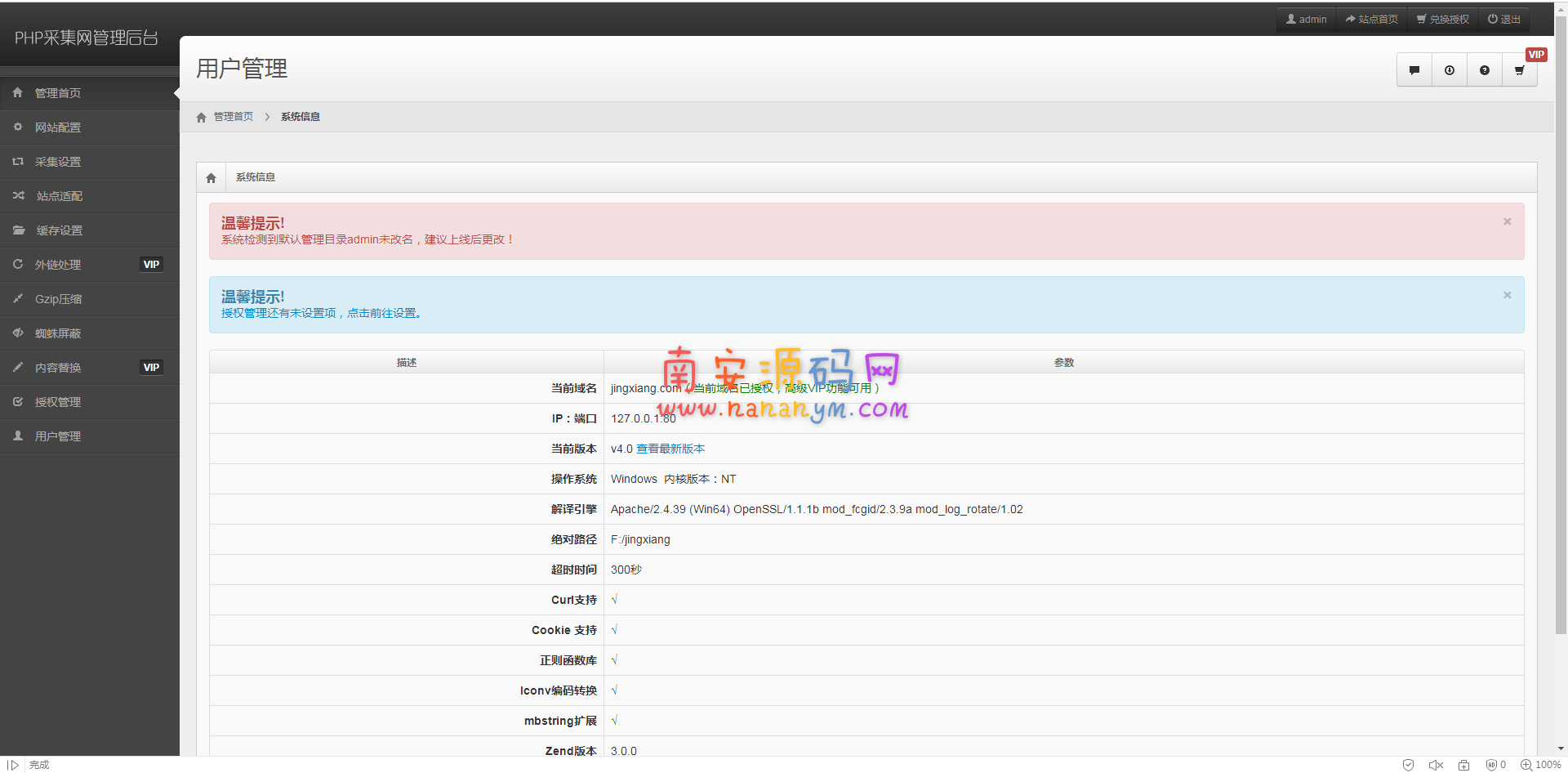Click the absolute path F:/jingxiang
The image size is (1568, 773).
640,539
